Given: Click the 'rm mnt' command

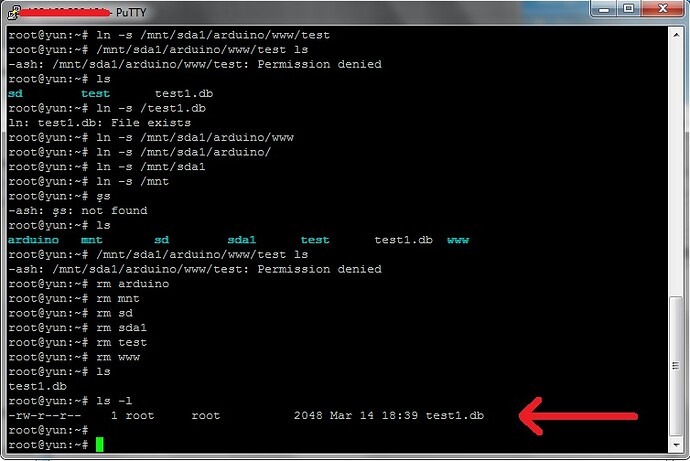Looking at the screenshot, I should (x=118, y=298).
